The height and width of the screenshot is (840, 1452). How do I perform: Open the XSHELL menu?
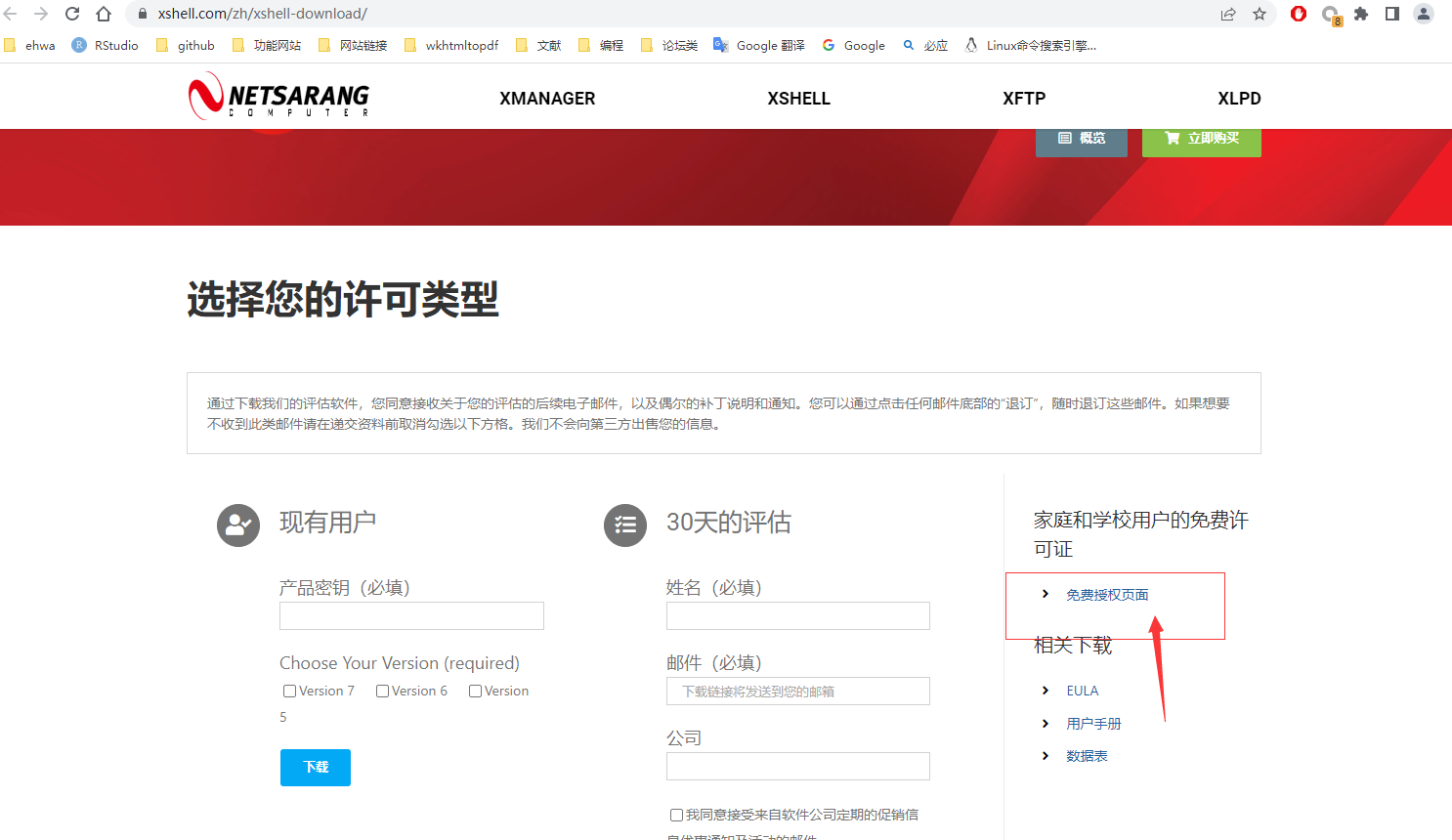coord(798,99)
